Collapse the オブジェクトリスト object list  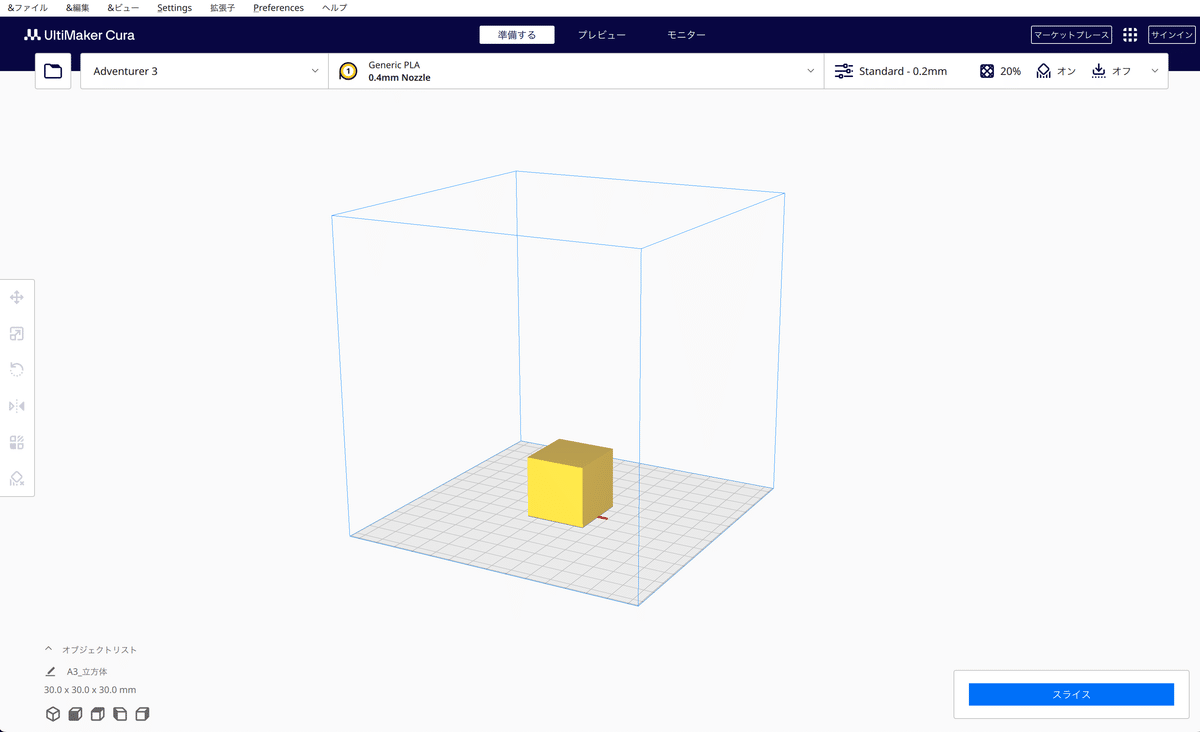coord(49,650)
